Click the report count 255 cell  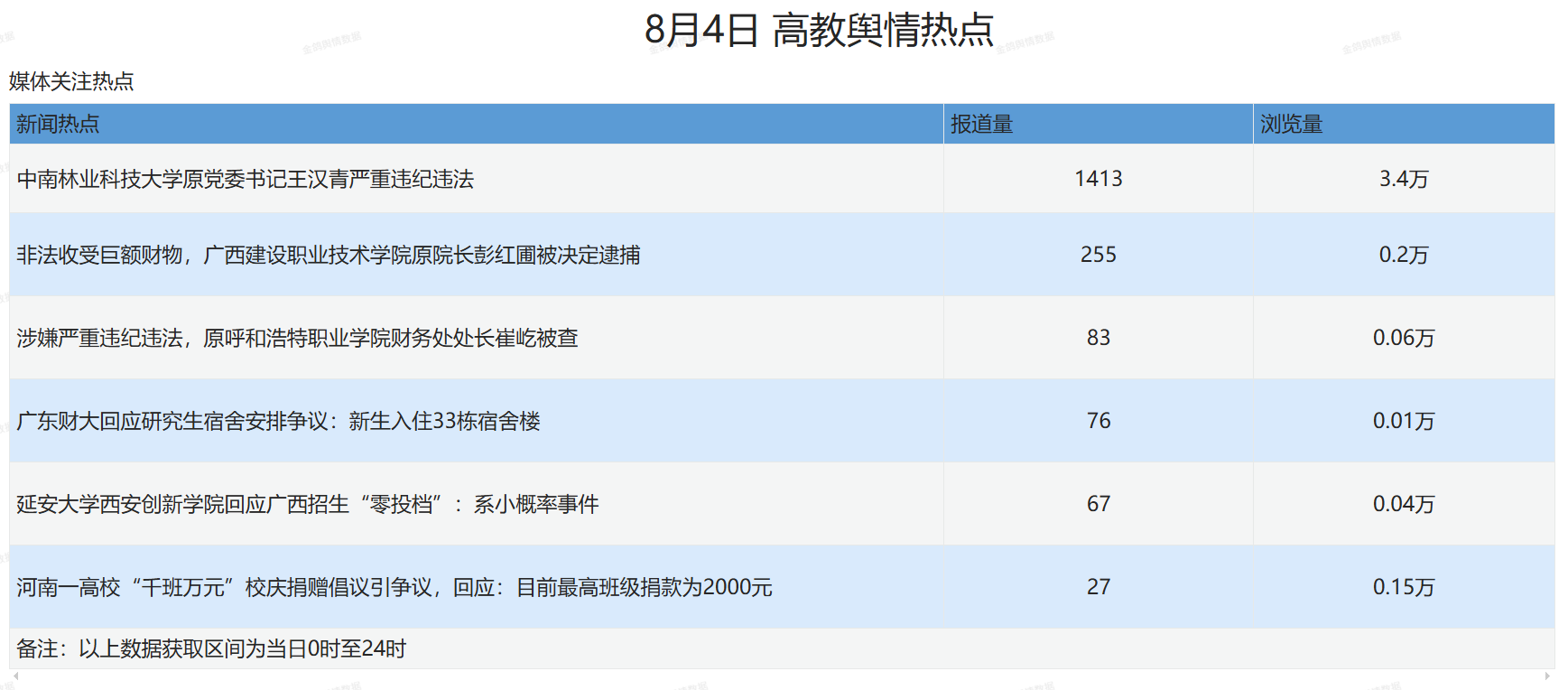pos(1098,255)
